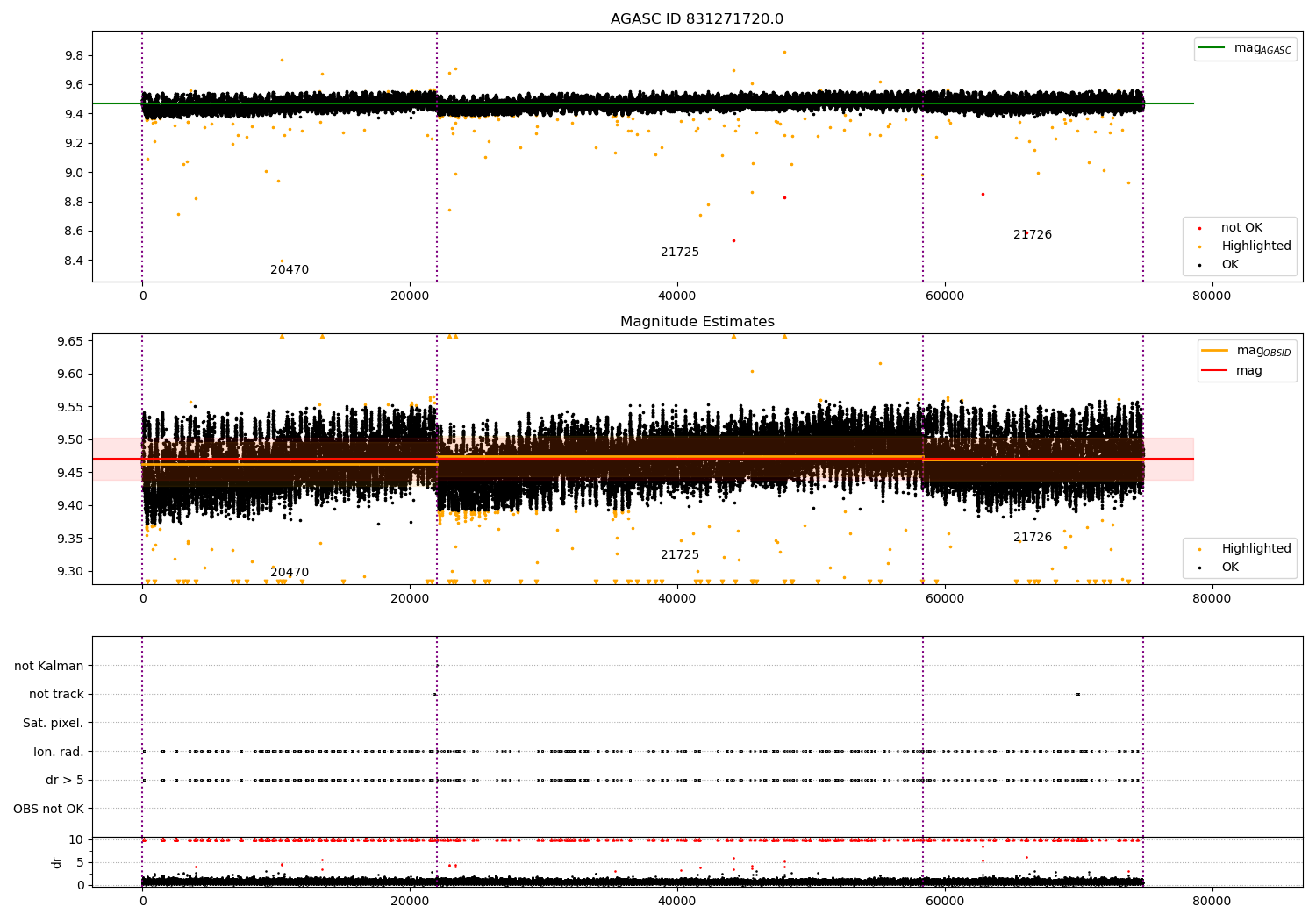Click the y-axis tick 5 in the dr subplot

(x=80, y=862)
